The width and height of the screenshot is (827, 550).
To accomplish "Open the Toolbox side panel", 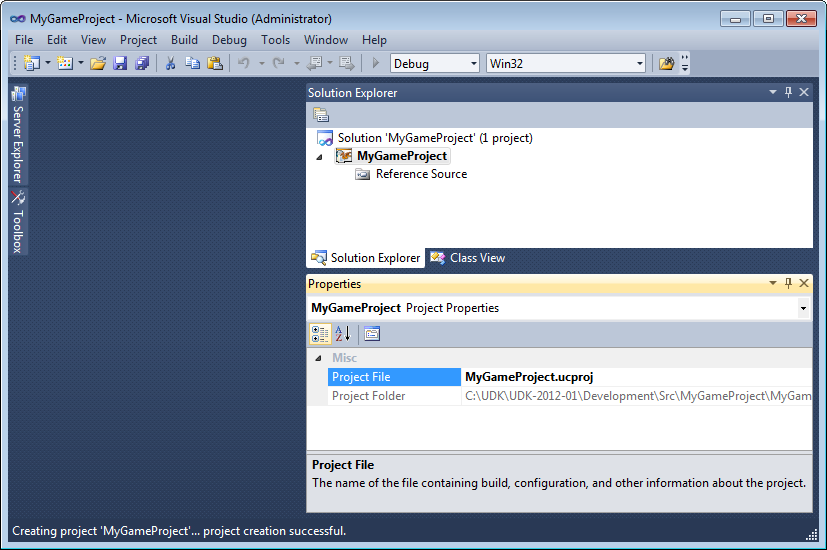I will 18,221.
